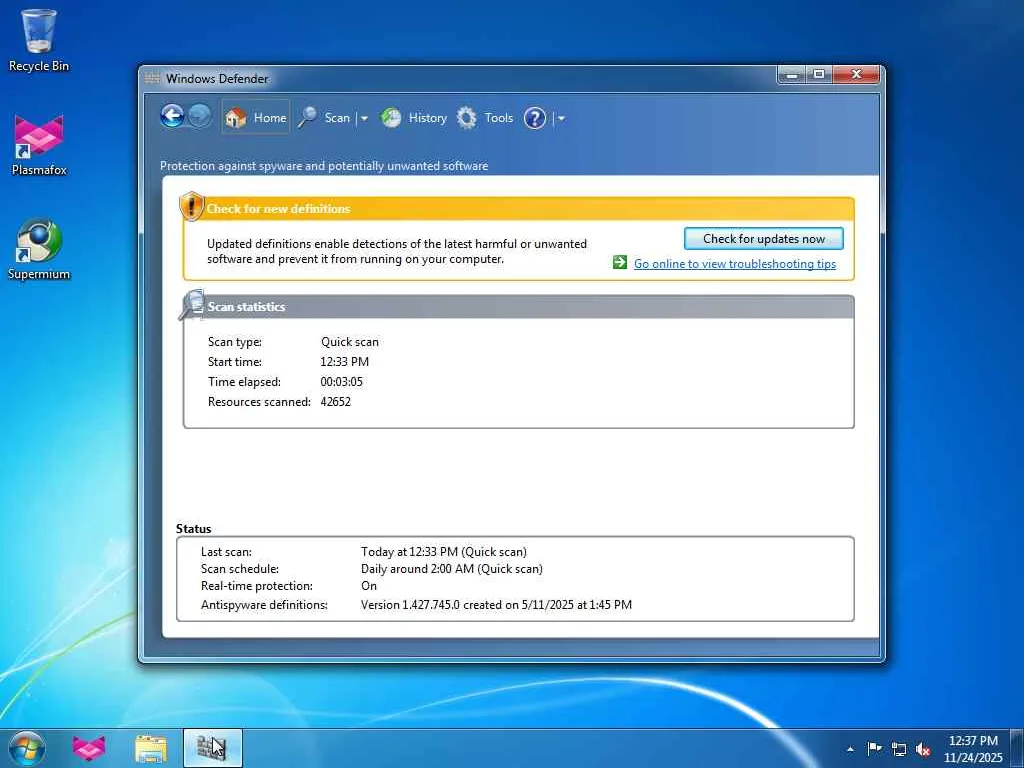Select the Check for new definitions heading
The image size is (1024, 768).
[278, 209]
